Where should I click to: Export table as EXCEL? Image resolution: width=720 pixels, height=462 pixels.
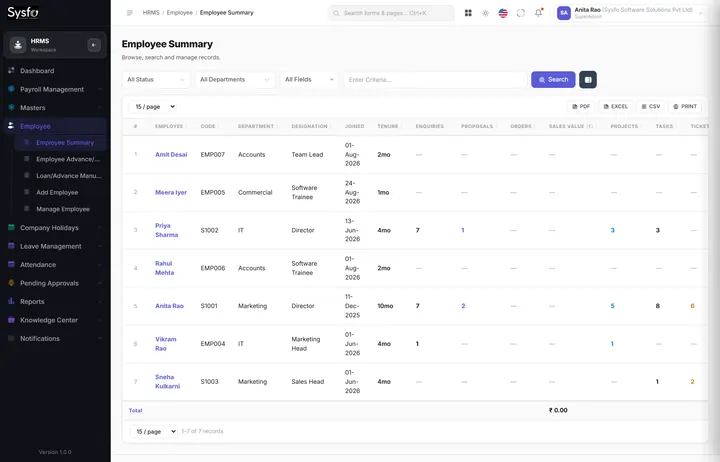[x=615, y=107]
